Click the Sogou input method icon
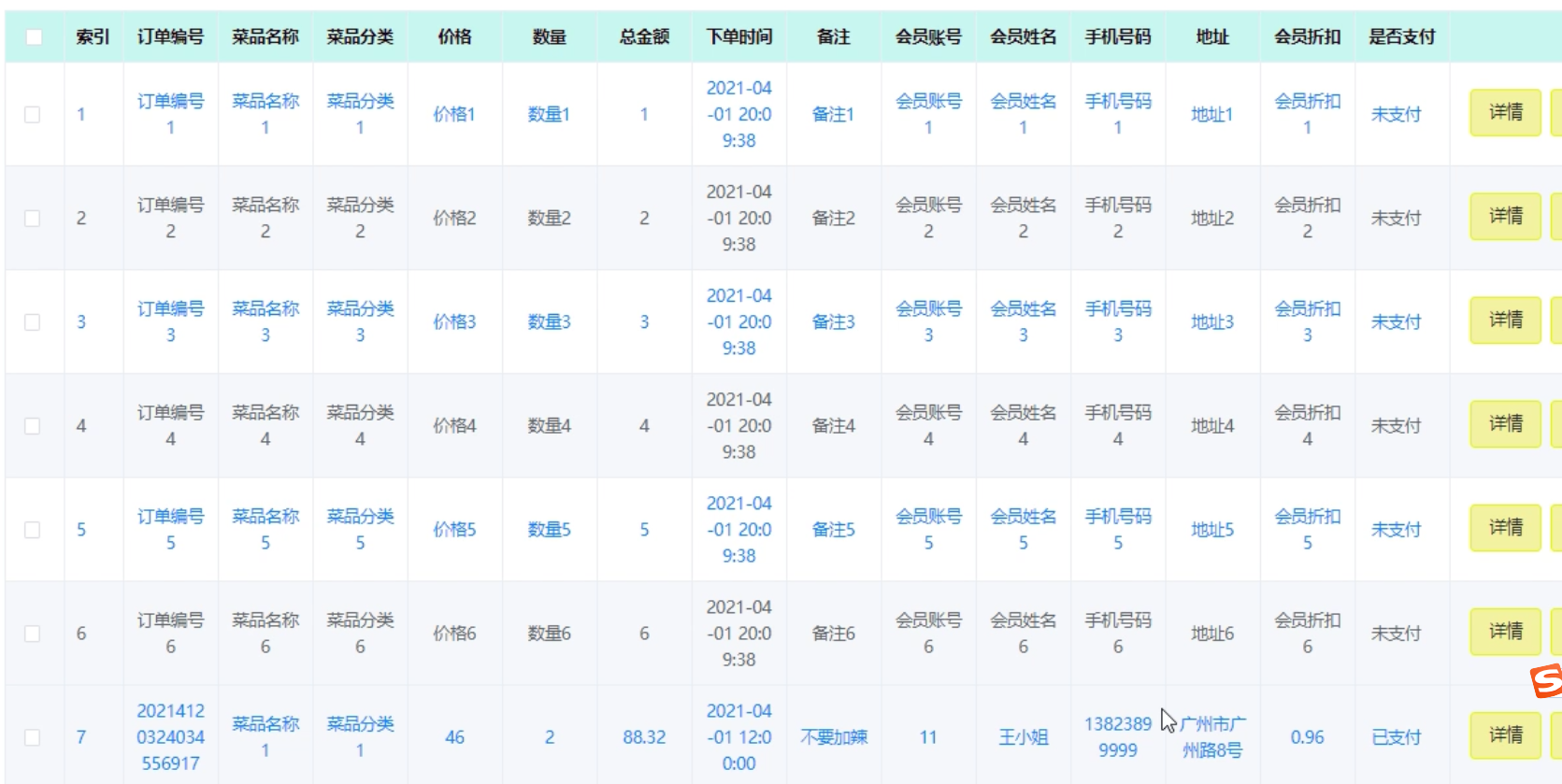1562x784 pixels. [x=1546, y=680]
